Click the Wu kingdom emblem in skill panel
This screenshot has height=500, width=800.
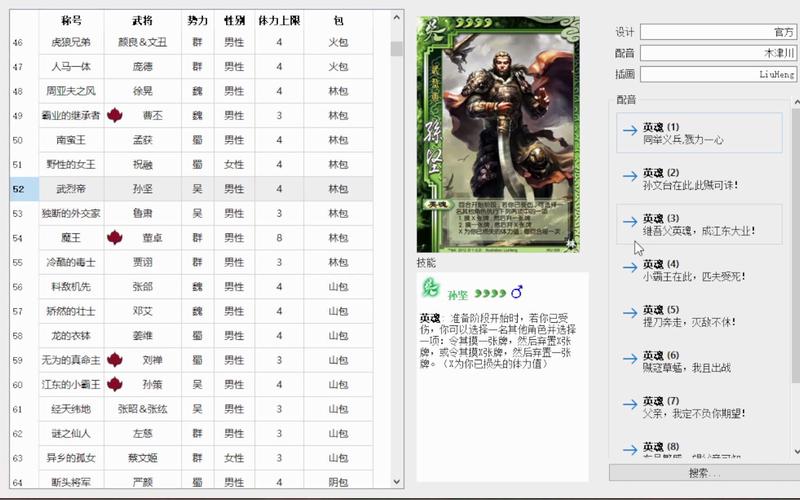point(430,288)
